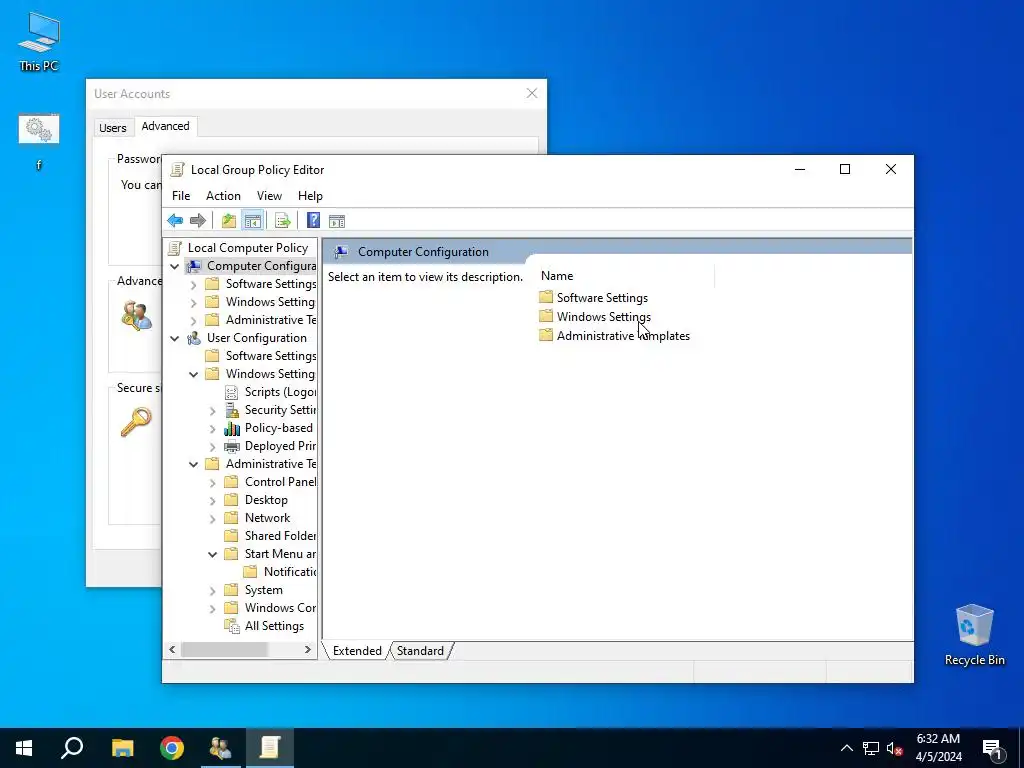1024x768 pixels.
Task: Click the taskbar Search icon
Action: tap(72, 748)
